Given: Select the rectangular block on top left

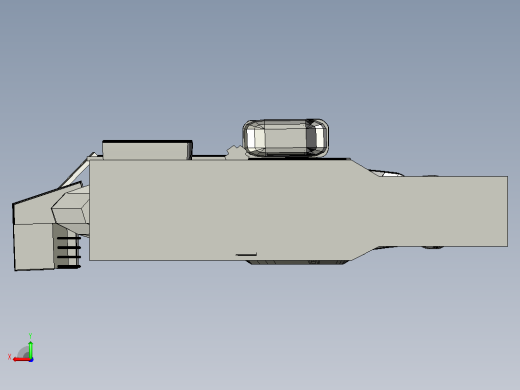Looking at the screenshot, I should coord(147,150).
